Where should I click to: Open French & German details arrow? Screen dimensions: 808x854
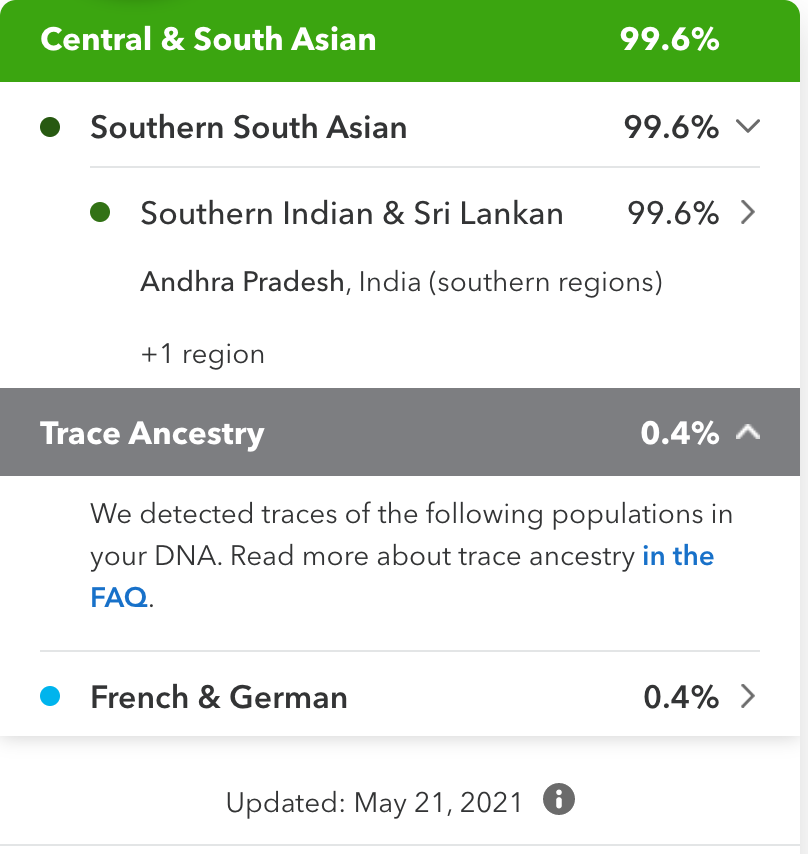tap(747, 697)
